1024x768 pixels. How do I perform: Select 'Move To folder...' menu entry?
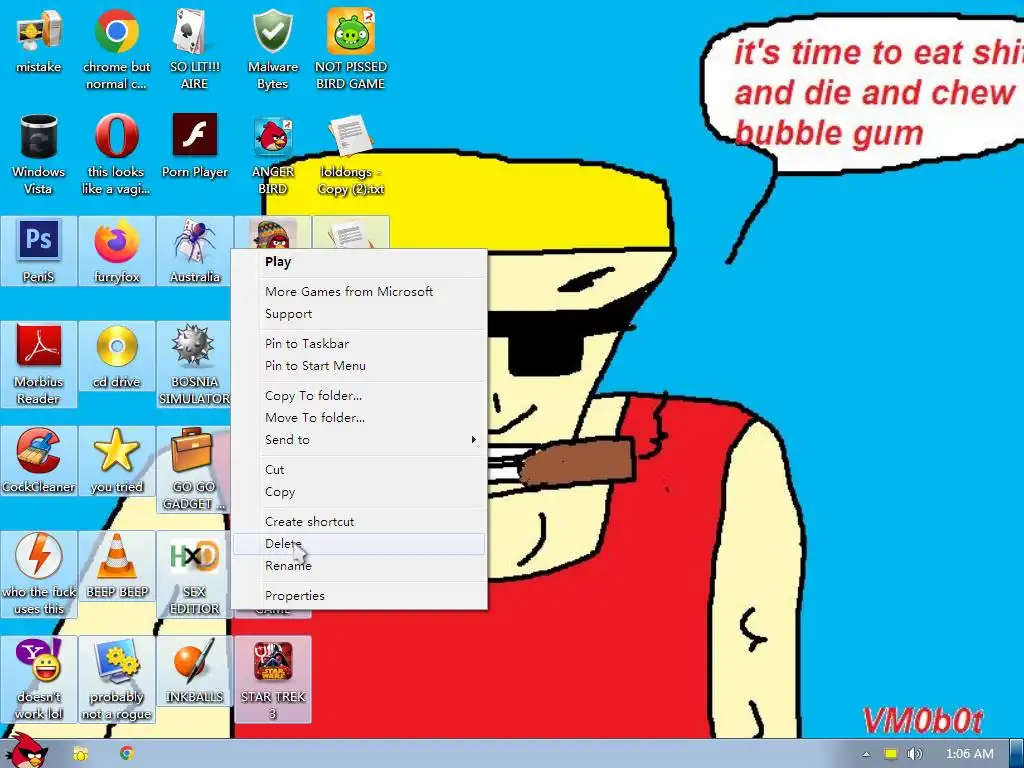click(359, 417)
